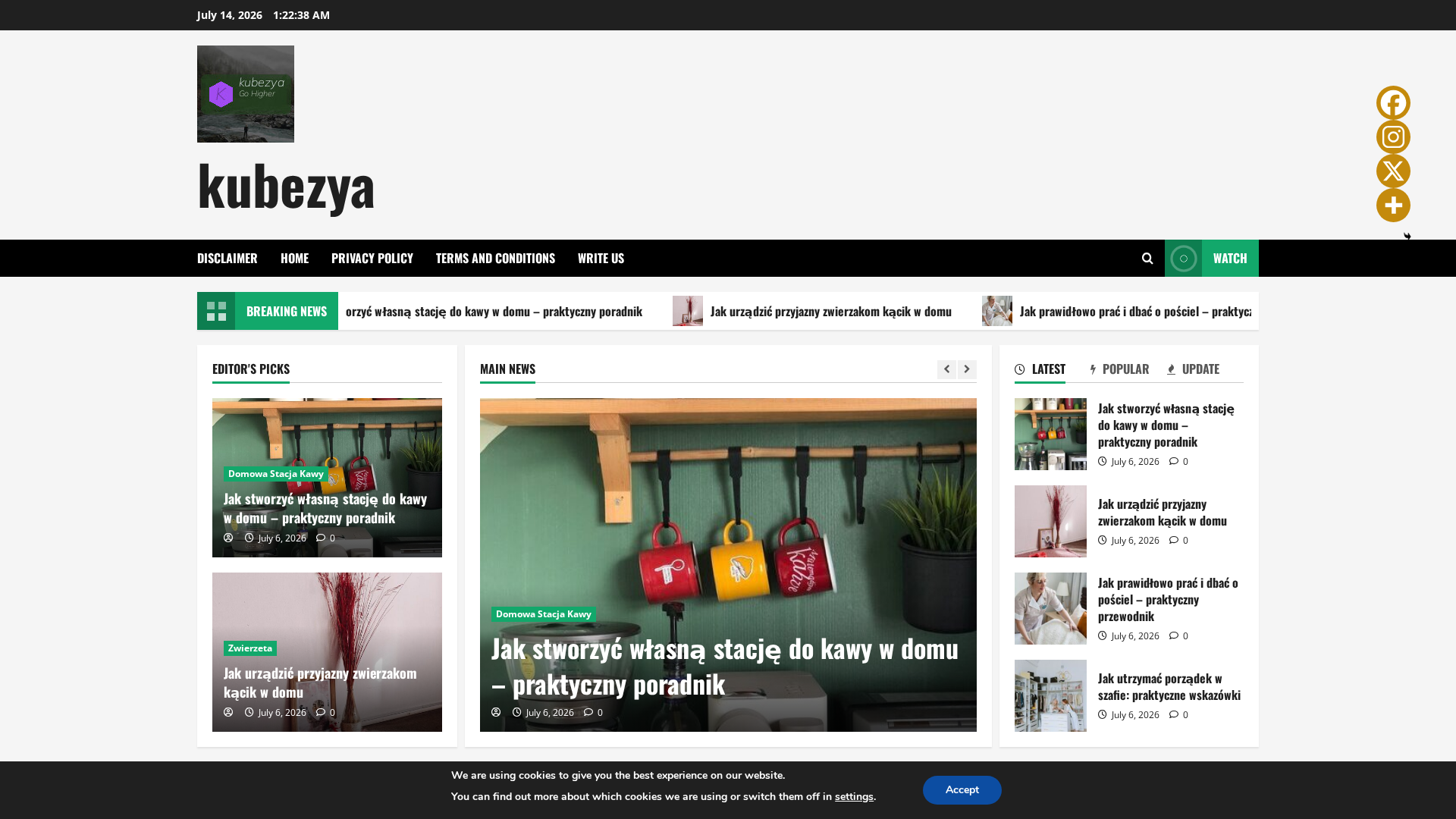The height and width of the screenshot is (819, 1456).
Task: Open latest article zwierzakom kącik headline
Action: (x=1163, y=512)
